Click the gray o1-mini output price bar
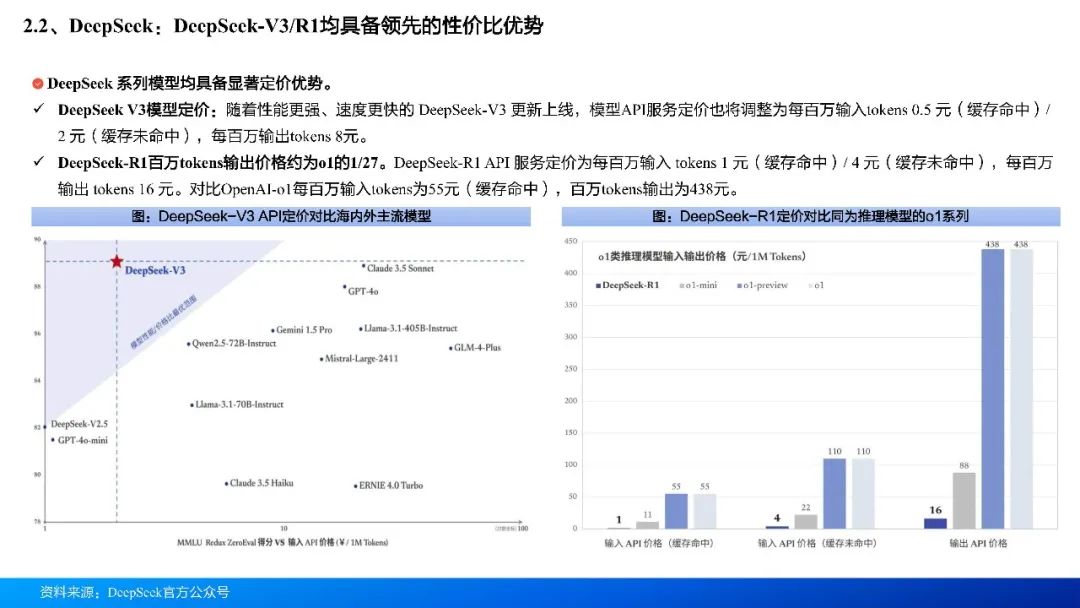 (964, 501)
